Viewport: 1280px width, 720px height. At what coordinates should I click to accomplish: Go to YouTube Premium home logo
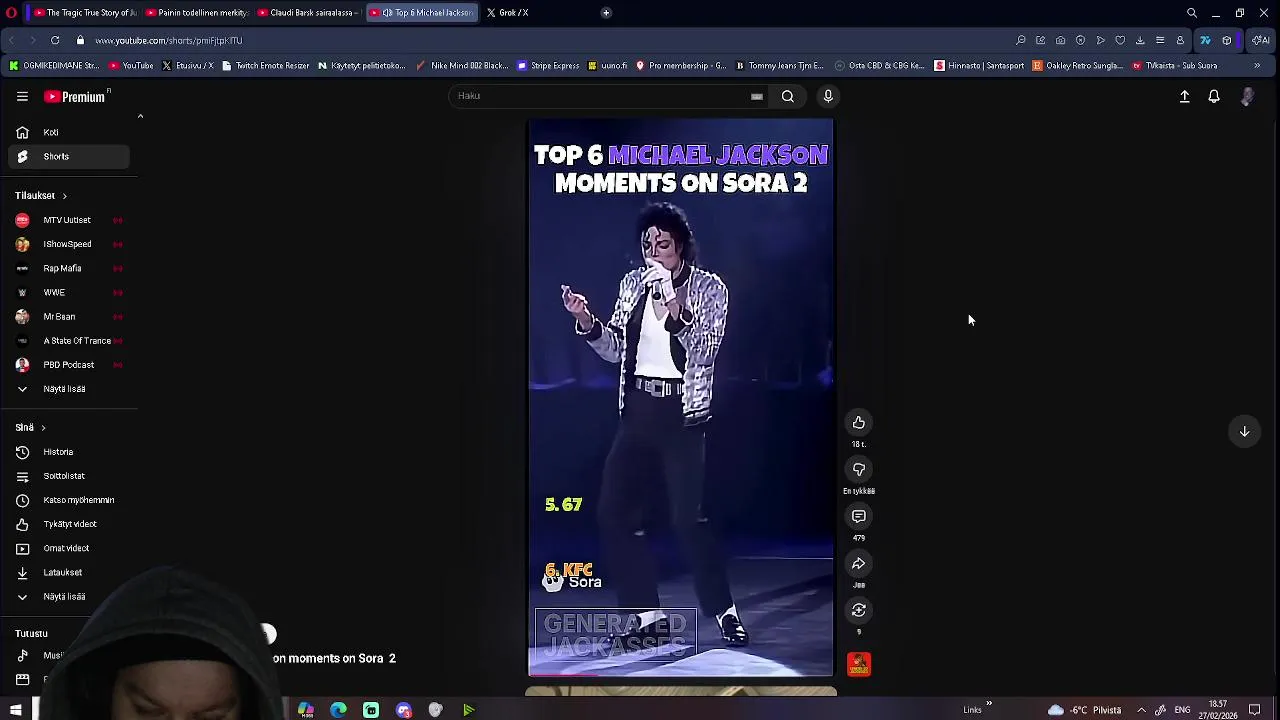pyautogui.click(x=76, y=97)
